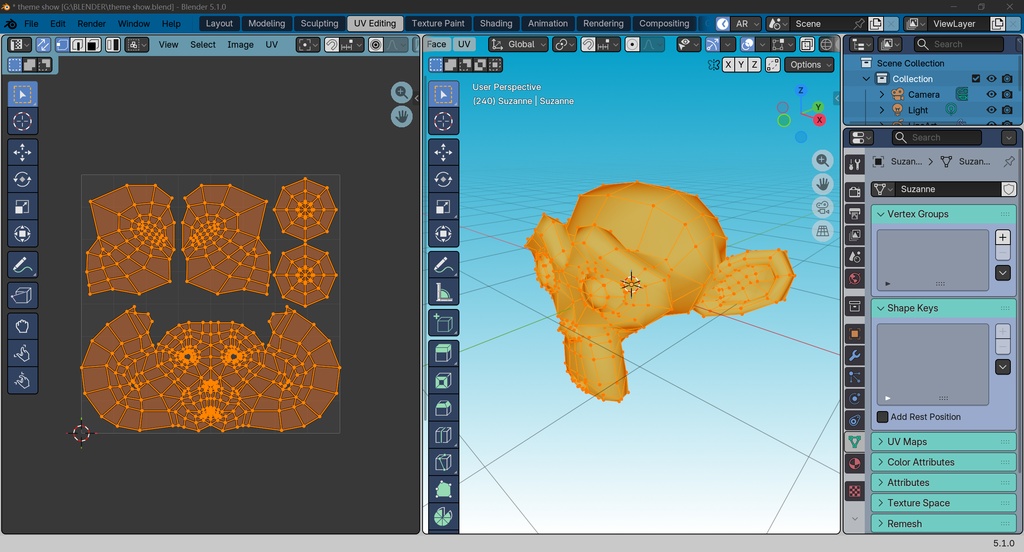Select the Spin tool
The width and height of the screenshot is (1024, 552).
pos(443,517)
